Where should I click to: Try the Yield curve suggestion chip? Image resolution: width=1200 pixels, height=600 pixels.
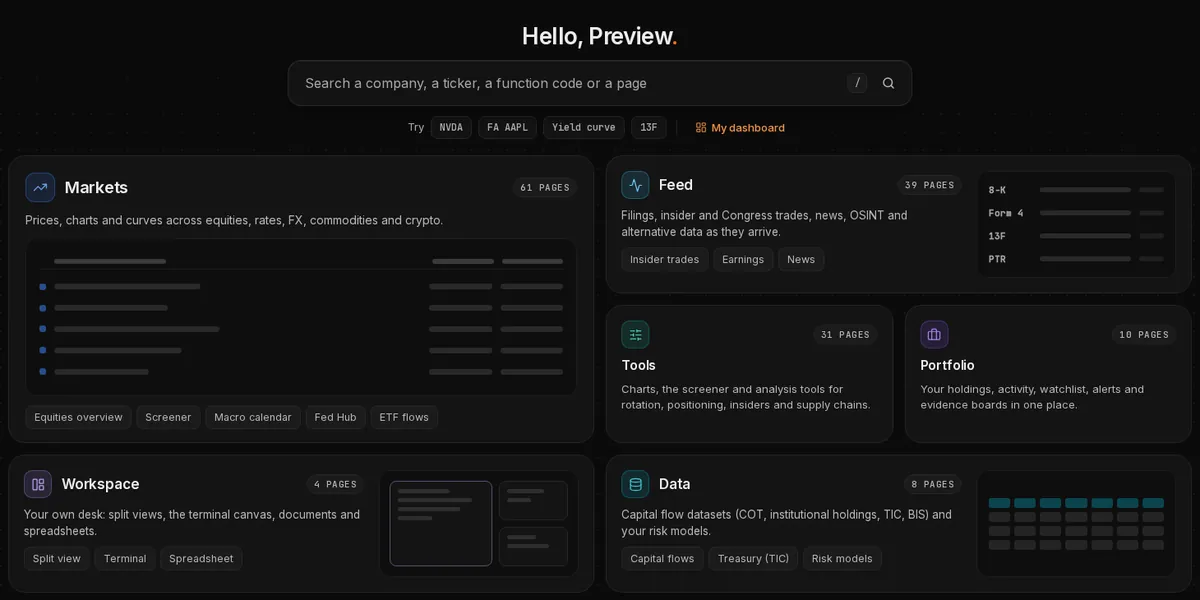(584, 128)
